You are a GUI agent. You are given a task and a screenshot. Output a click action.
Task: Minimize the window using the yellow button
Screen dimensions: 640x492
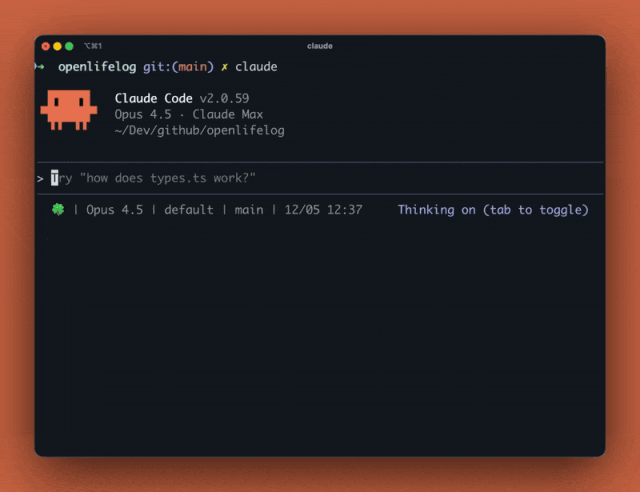click(57, 46)
